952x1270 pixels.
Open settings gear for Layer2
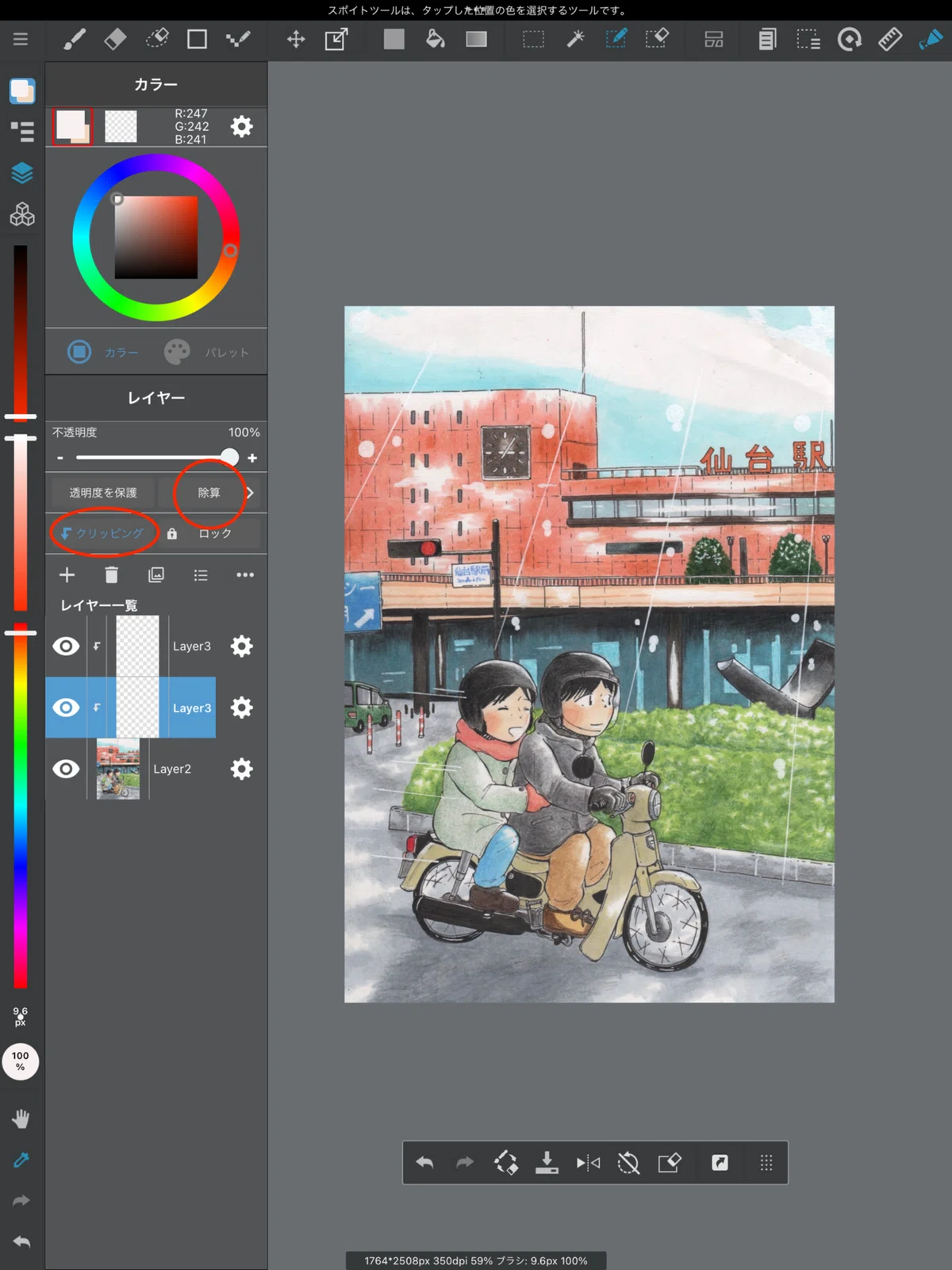coord(241,769)
